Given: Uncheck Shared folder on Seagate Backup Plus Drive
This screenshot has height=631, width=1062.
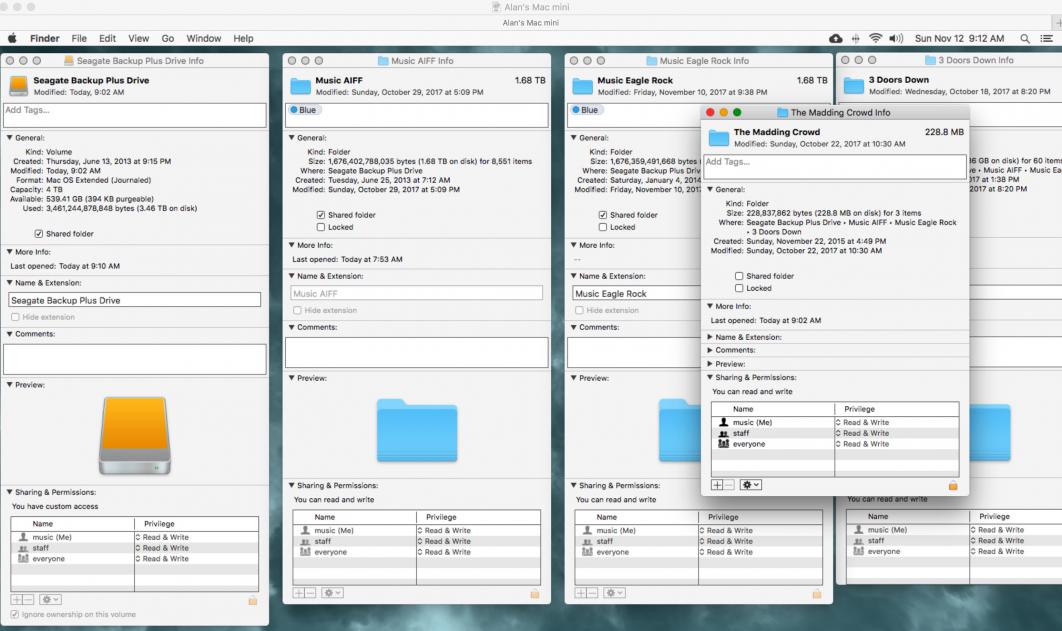Looking at the screenshot, I should (x=39, y=233).
